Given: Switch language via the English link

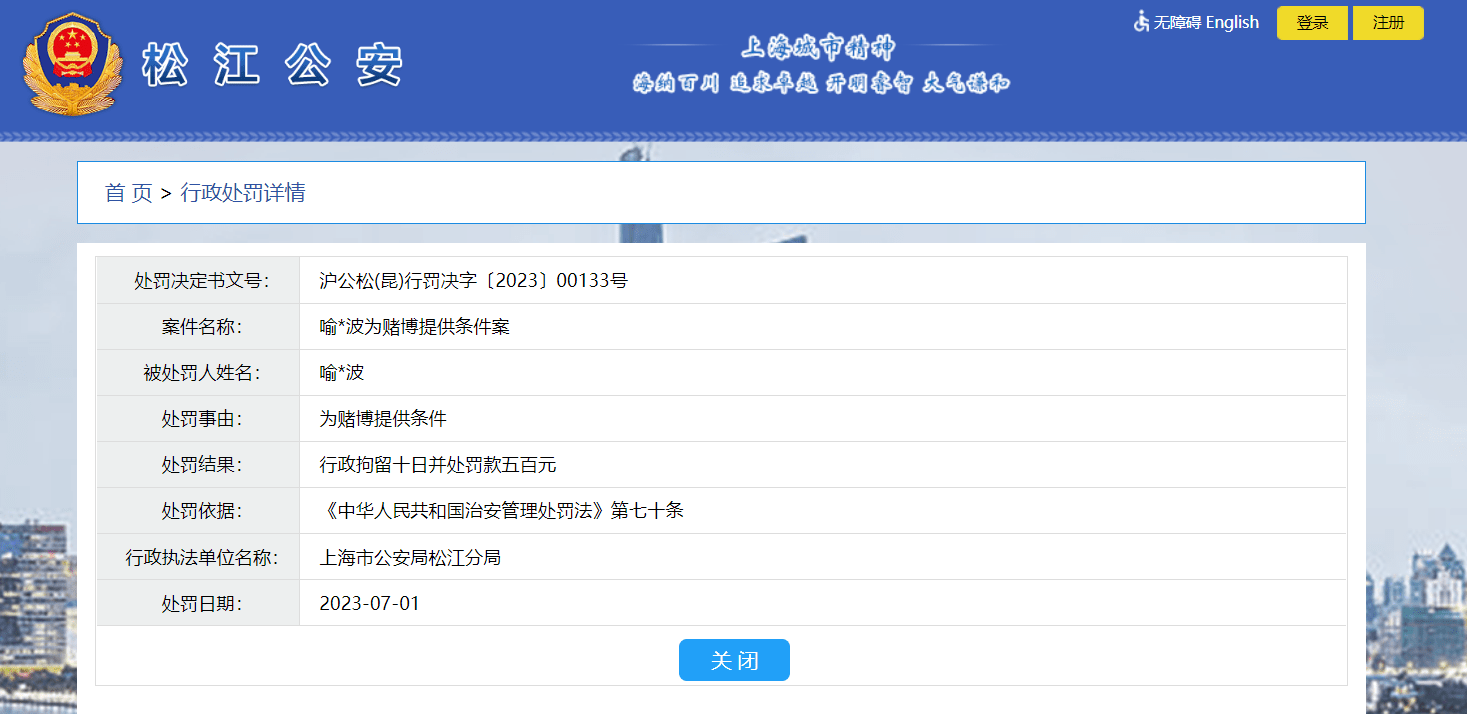Looking at the screenshot, I should click(1233, 22).
